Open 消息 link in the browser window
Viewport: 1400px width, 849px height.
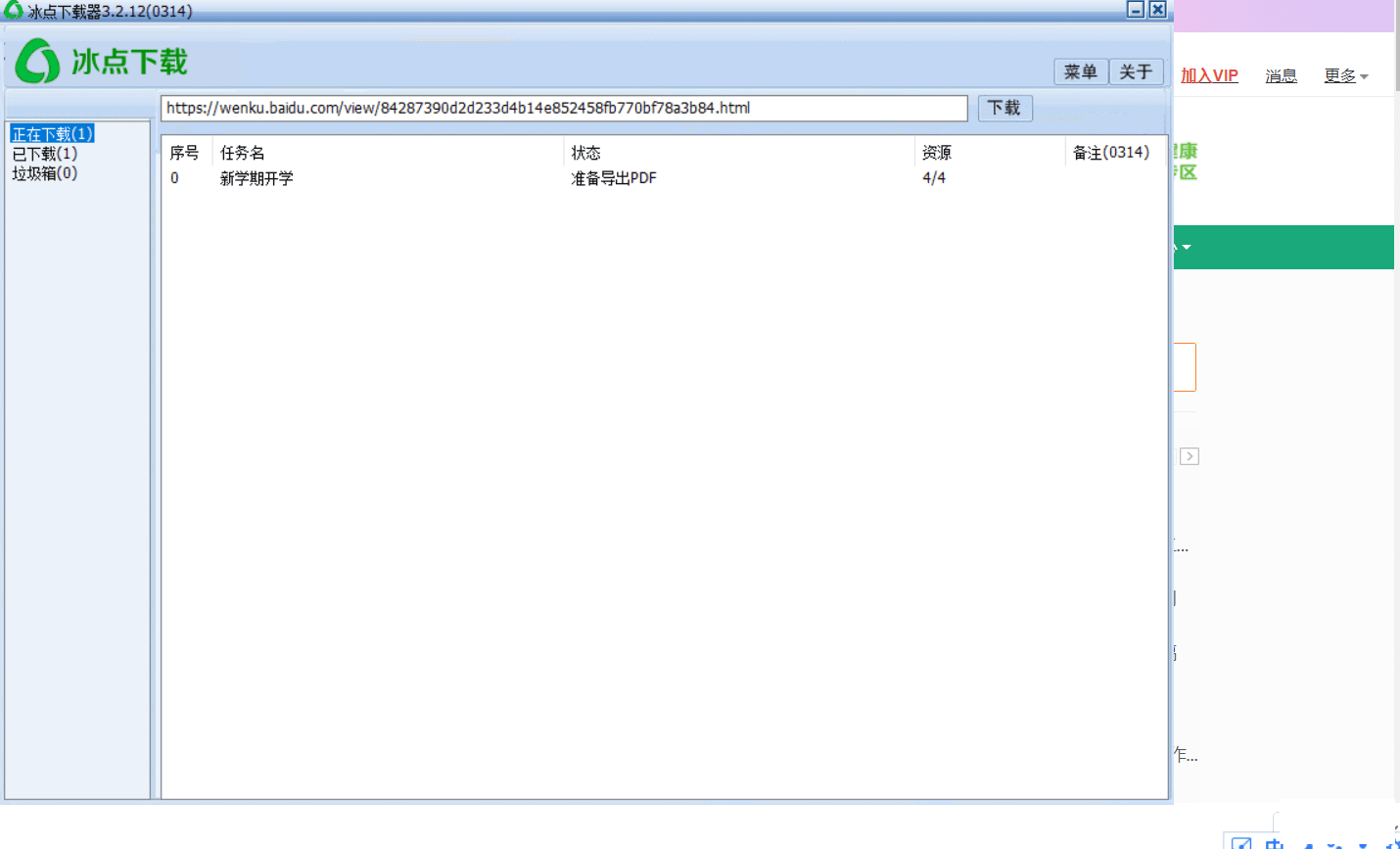(1281, 75)
